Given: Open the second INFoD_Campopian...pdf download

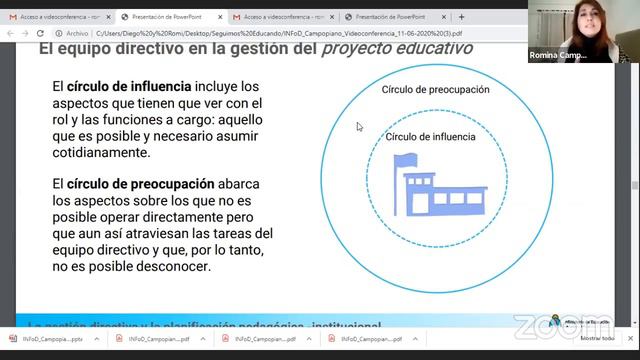Looking at the screenshot, I should [265, 339].
